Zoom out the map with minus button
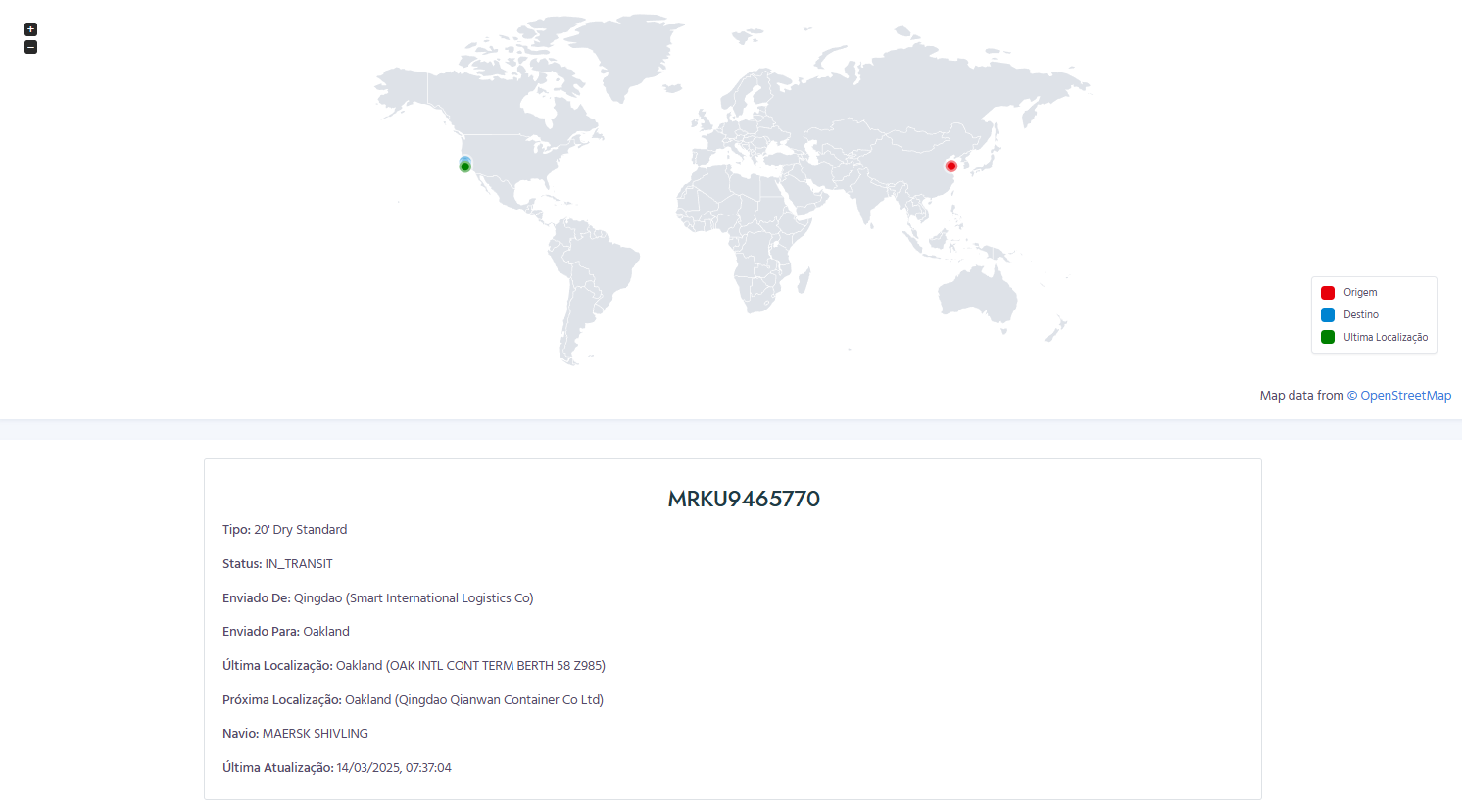Image resolution: width=1462 pixels, height=812 pixels. (30, 47)
